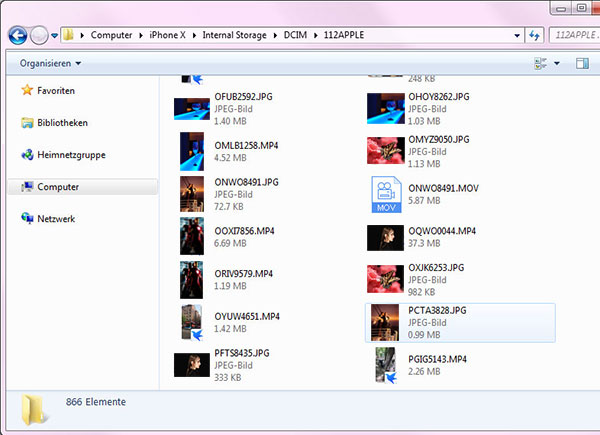The width and height of the screenshot is (600, 435).
Task: Click the change view icon
Action: click(540, 64)
